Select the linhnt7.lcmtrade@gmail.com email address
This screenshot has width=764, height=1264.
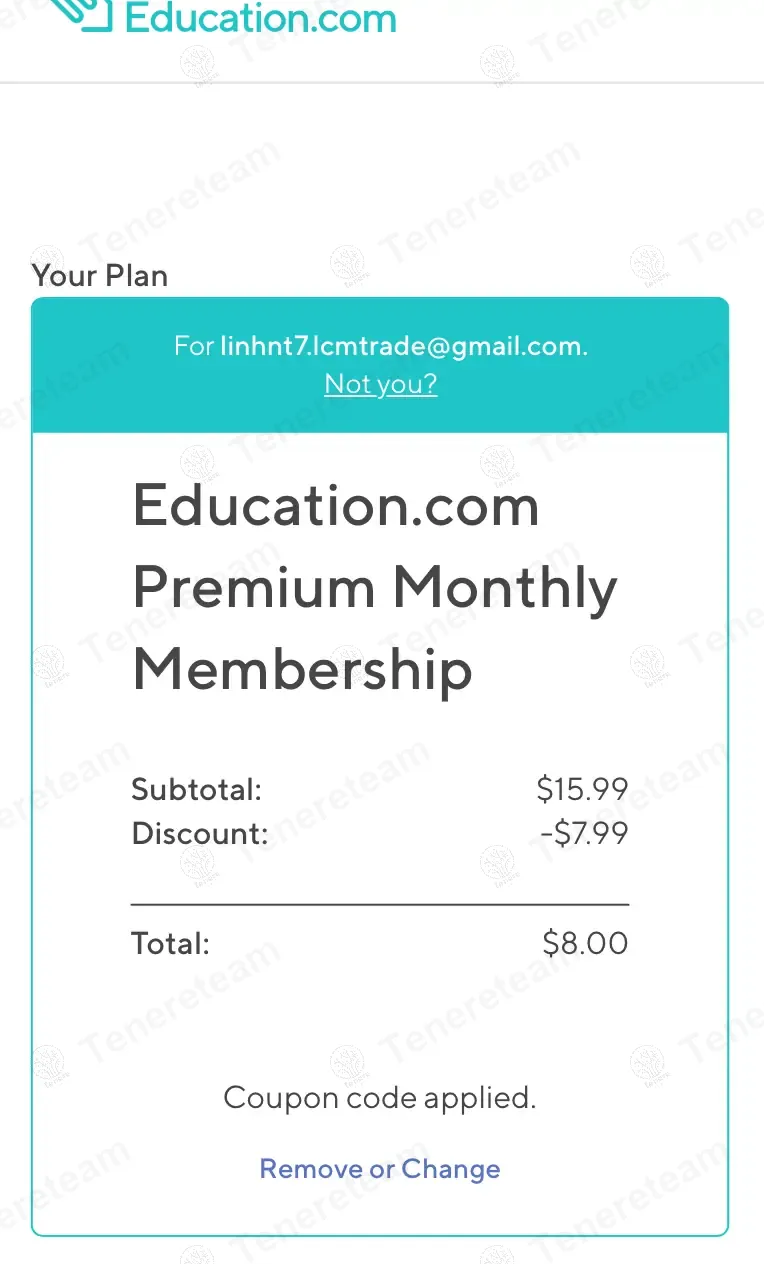tap(402, 347)
